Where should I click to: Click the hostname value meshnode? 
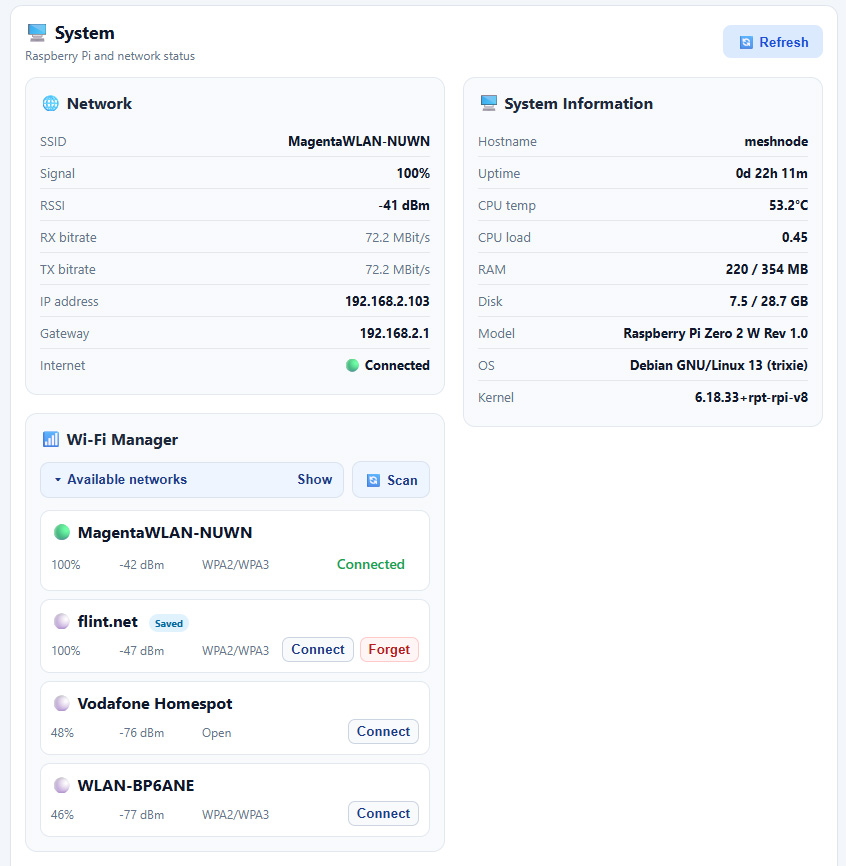776,141
